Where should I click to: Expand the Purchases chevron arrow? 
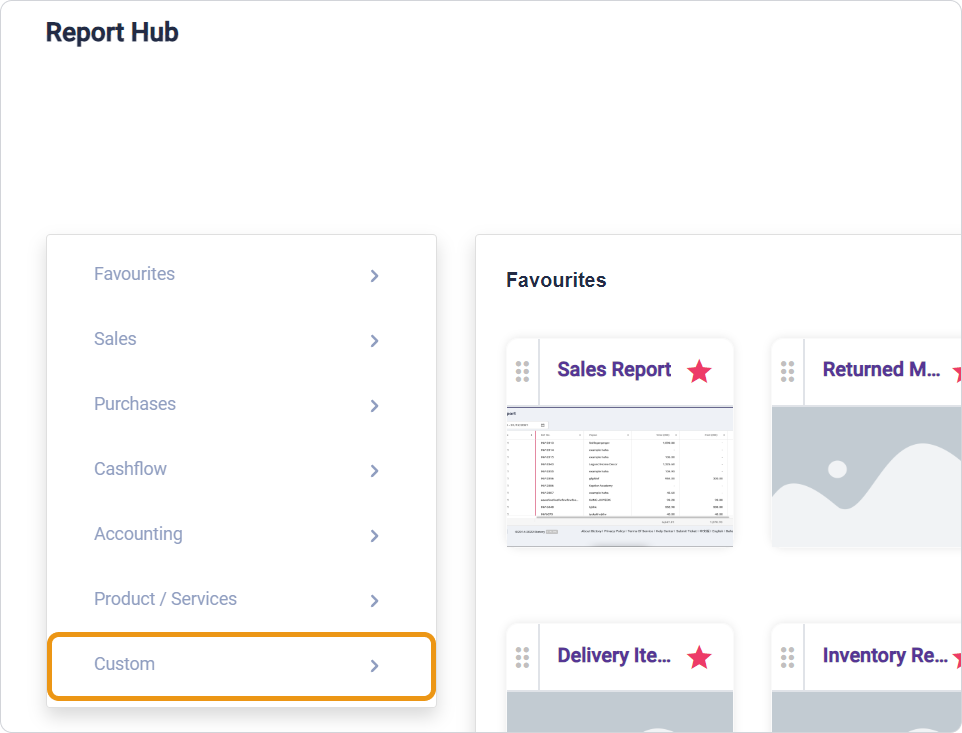[x=374, y=406]
